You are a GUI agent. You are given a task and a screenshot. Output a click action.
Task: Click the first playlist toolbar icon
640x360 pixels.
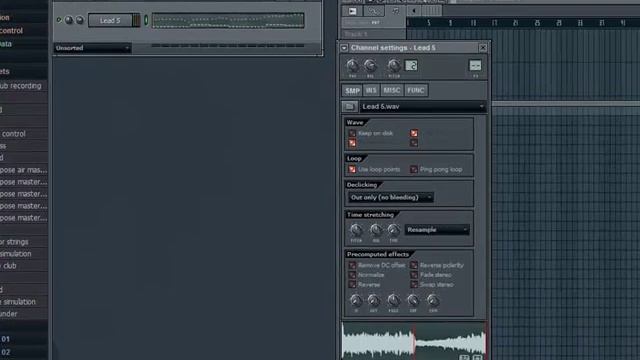(x=352, y=11)
